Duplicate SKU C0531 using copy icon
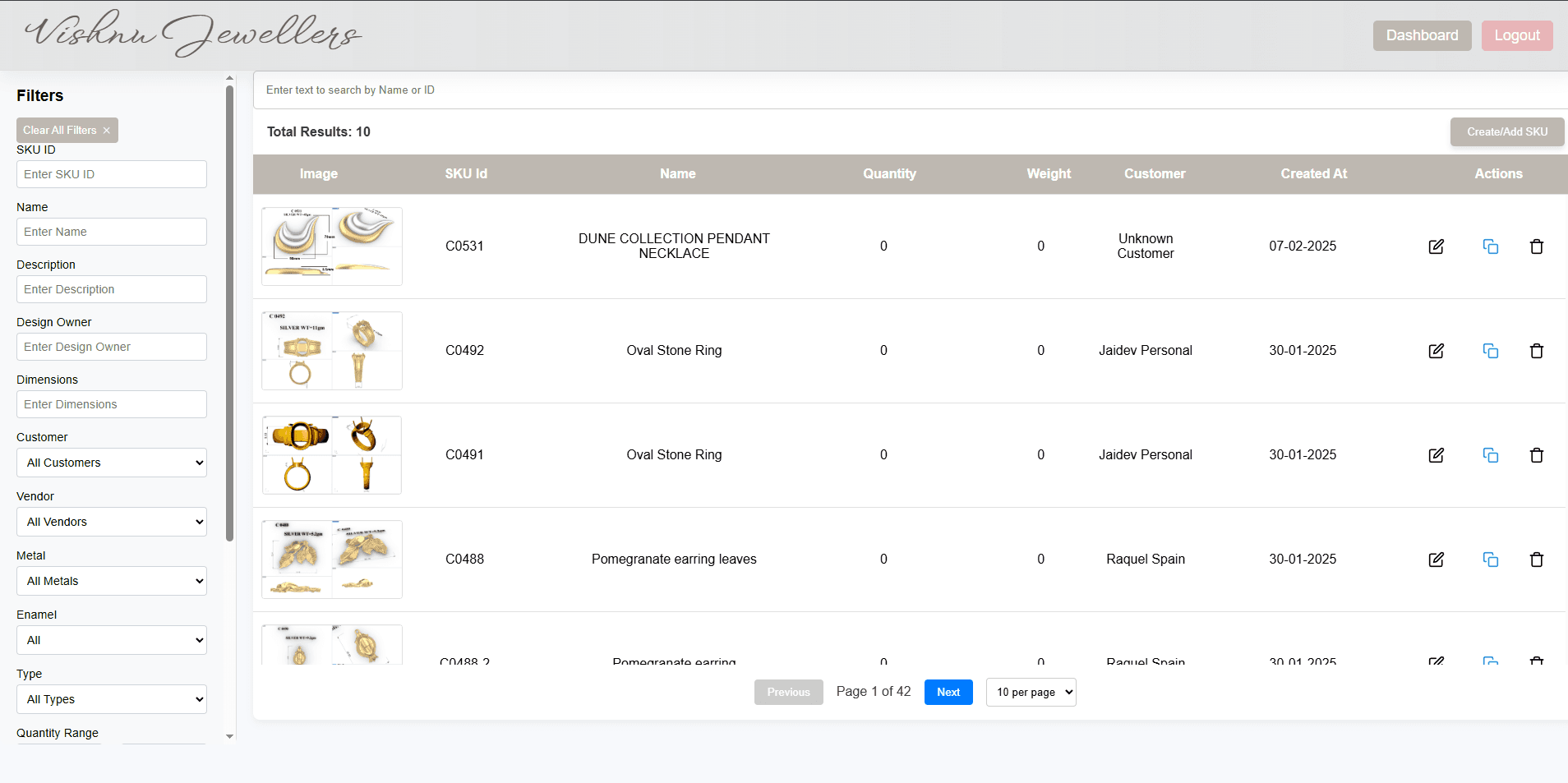The height and width of the screenshot is (783, 1568). pos(1490,246)
